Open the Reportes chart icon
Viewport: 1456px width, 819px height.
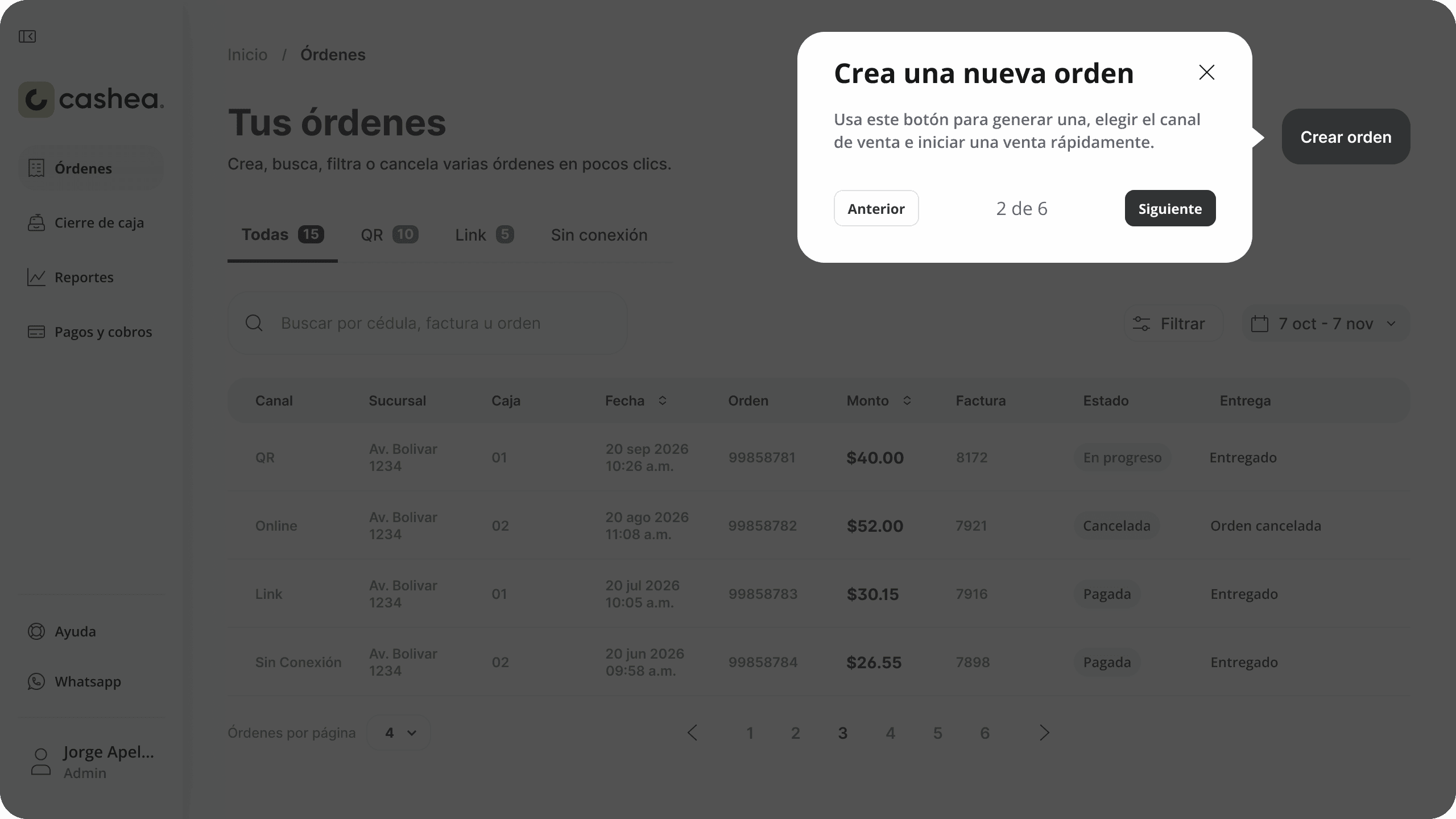click(x=36, y=278)
